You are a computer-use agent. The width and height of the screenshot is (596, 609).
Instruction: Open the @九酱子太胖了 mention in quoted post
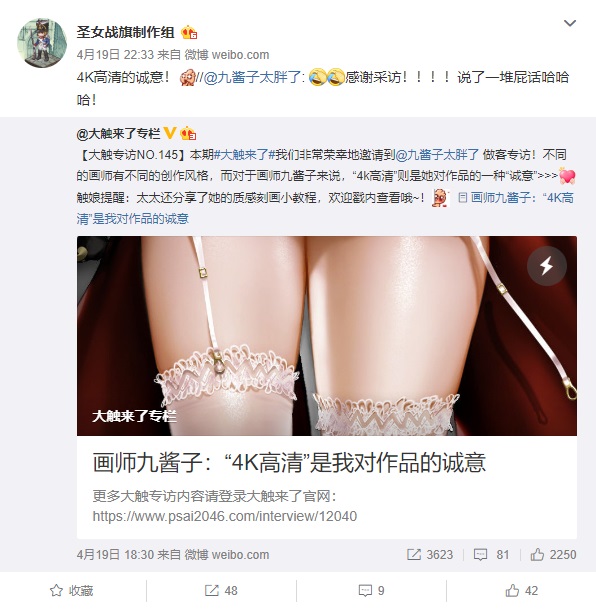tap(437, 155)
